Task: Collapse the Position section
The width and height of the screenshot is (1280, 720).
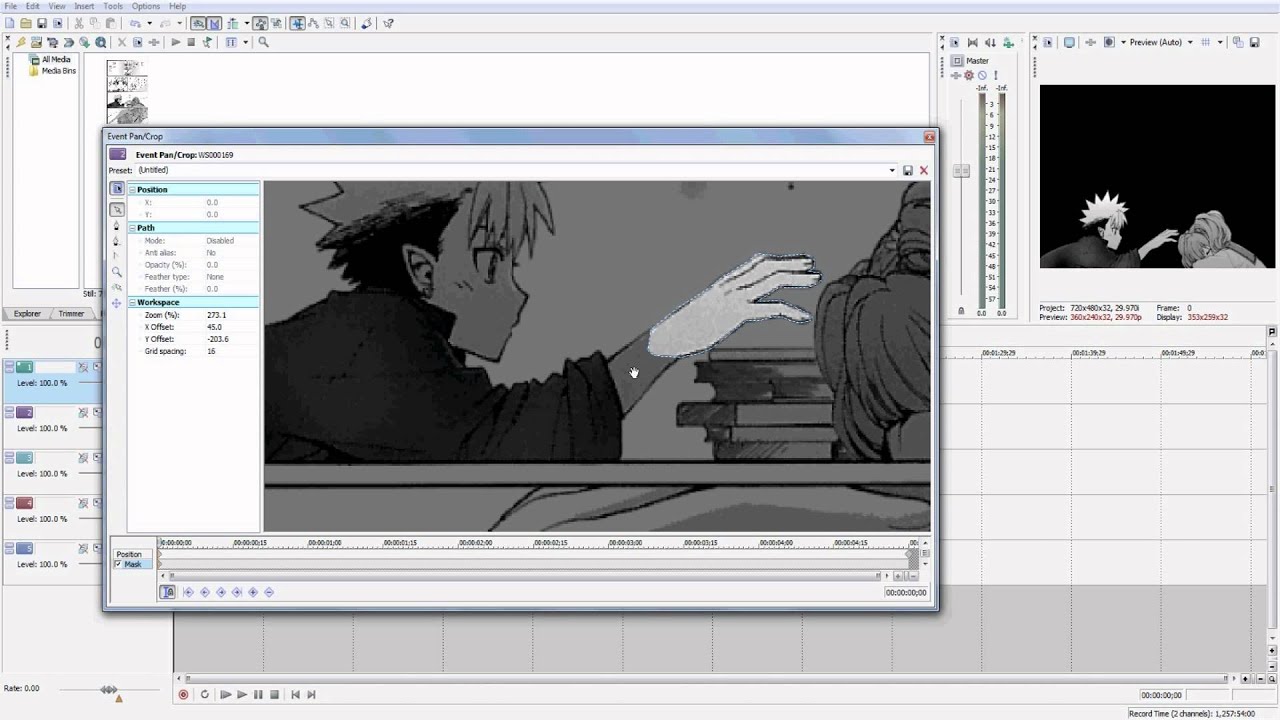Action: (132, 189)
